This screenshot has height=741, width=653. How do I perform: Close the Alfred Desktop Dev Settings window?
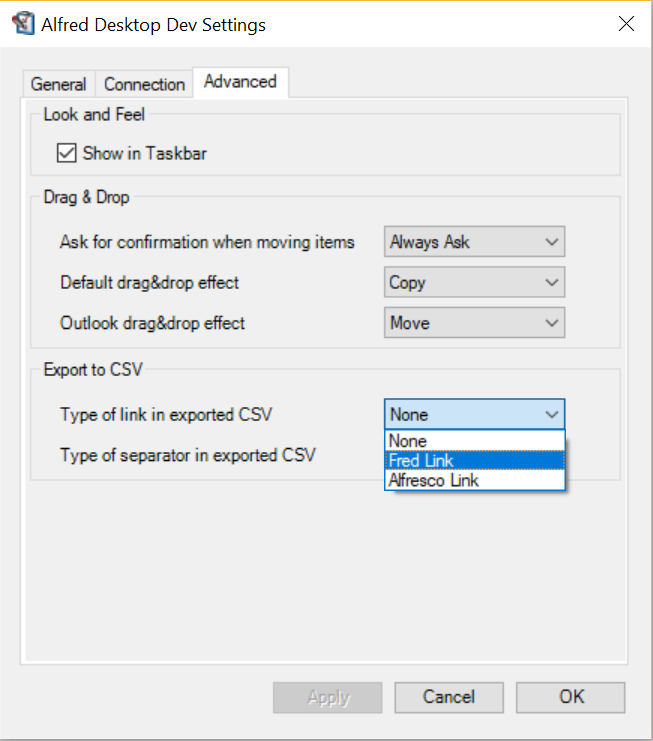[x=626, y=24]
